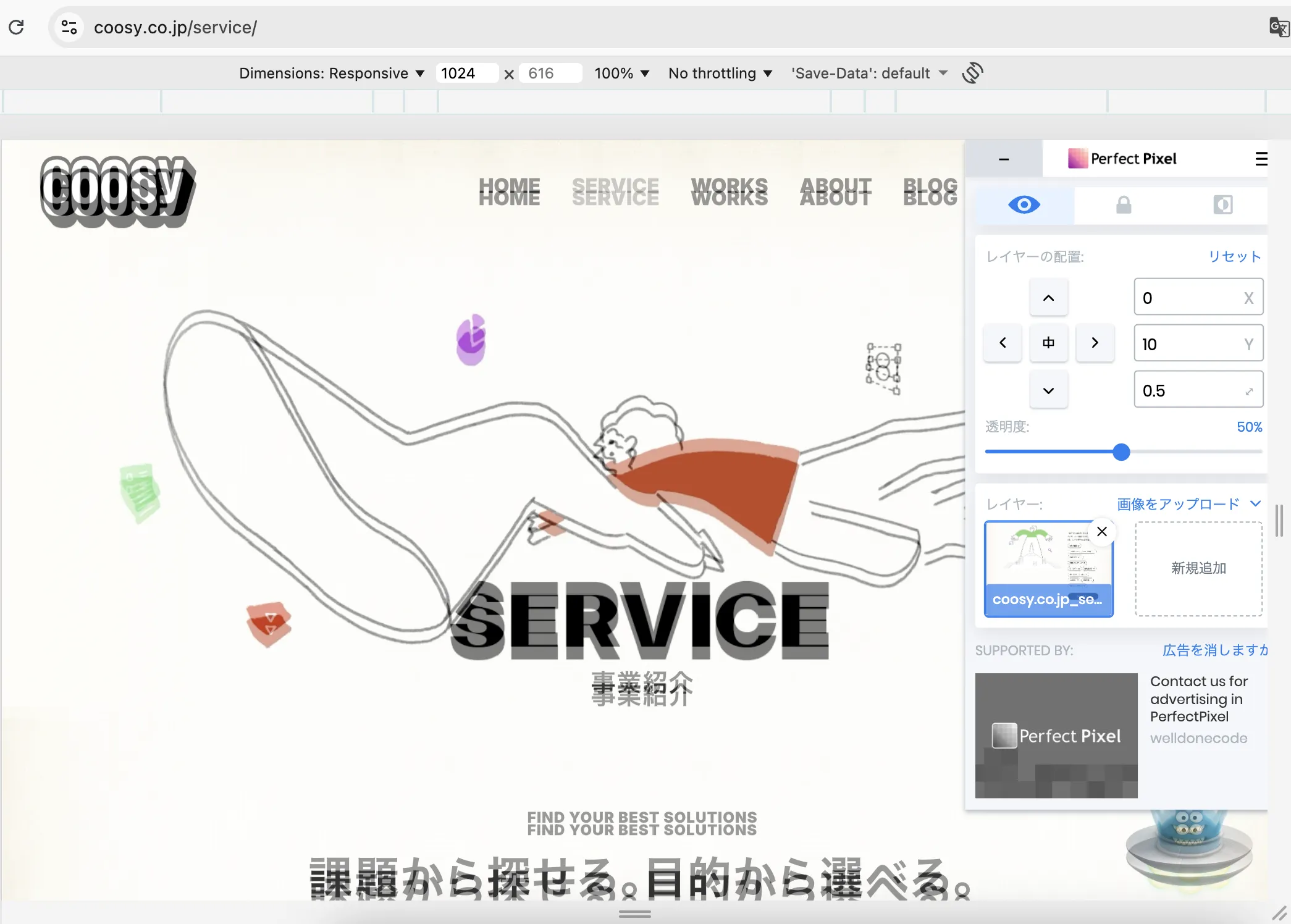Click WORKS in the site navigation

(x=730, y=191)
